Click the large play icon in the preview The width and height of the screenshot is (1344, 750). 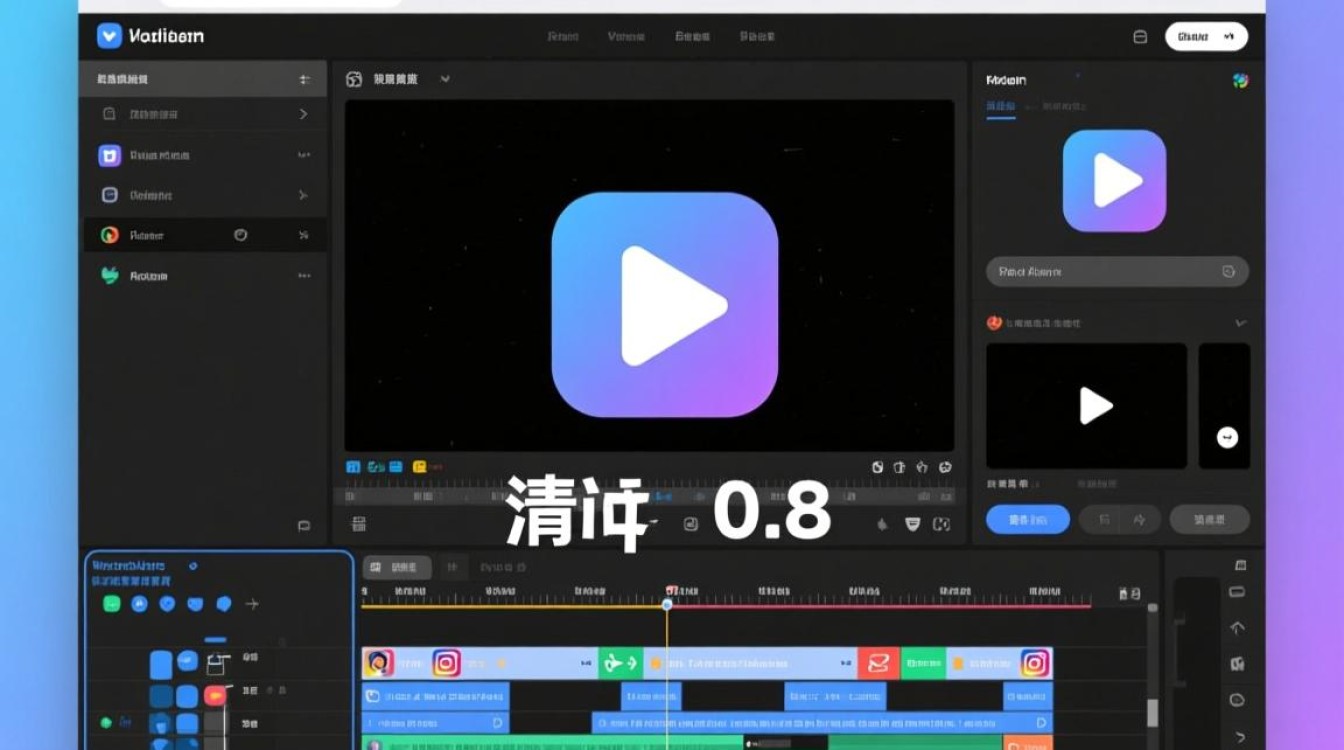pos(665,304)
